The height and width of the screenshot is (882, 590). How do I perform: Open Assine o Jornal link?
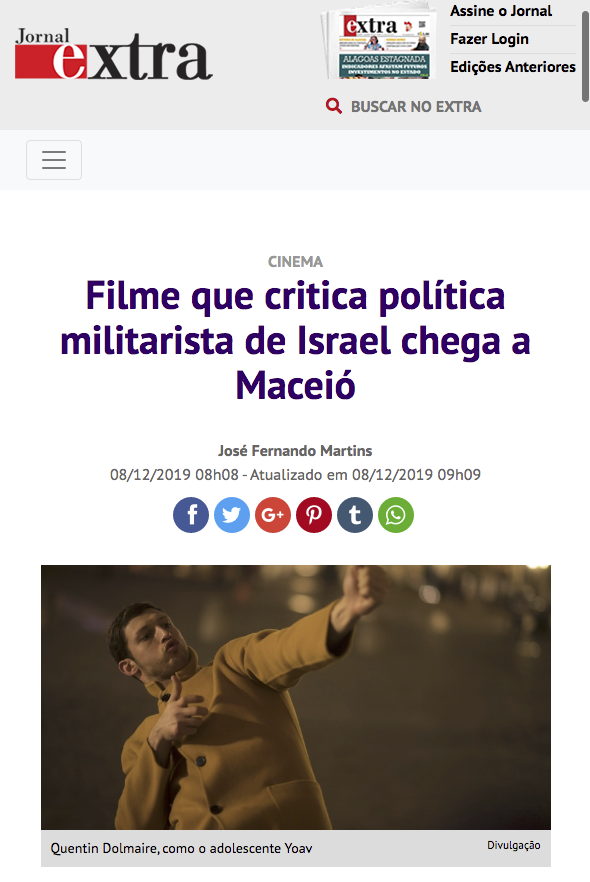(x=501, y=11)
